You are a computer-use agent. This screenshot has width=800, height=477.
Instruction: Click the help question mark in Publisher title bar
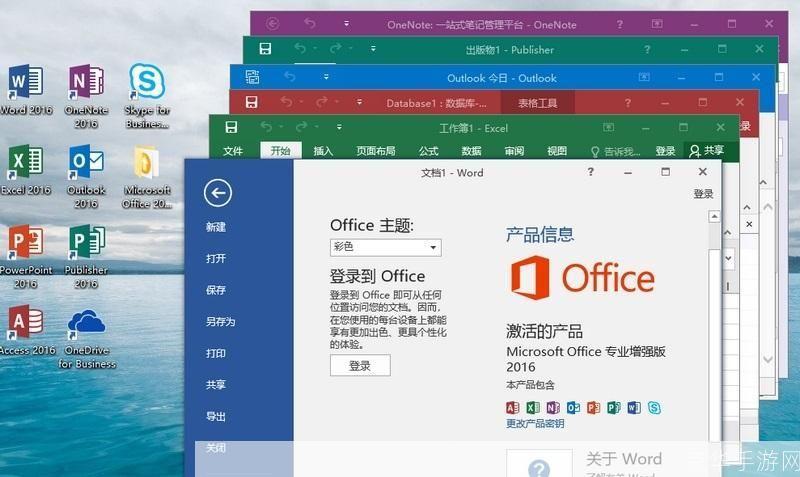(x=647, y=49)
